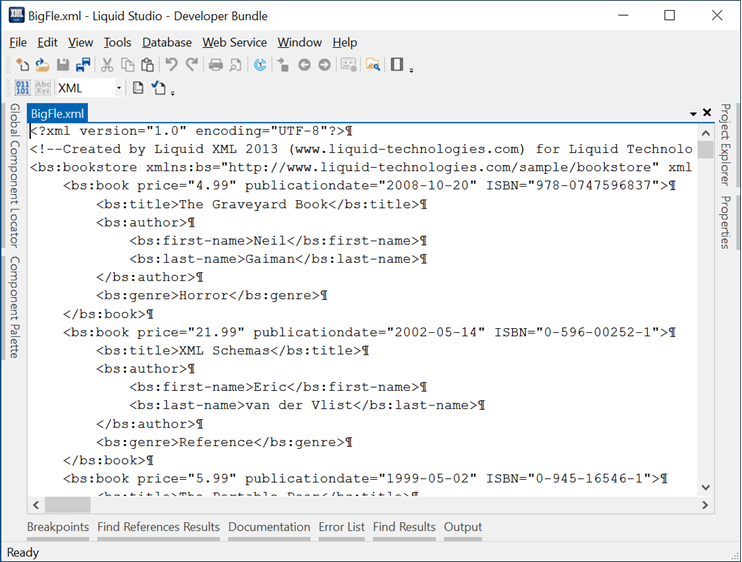Redo with the toolbar arrow
The width and height of the screenshot is (742, 562).
point(192,64)
